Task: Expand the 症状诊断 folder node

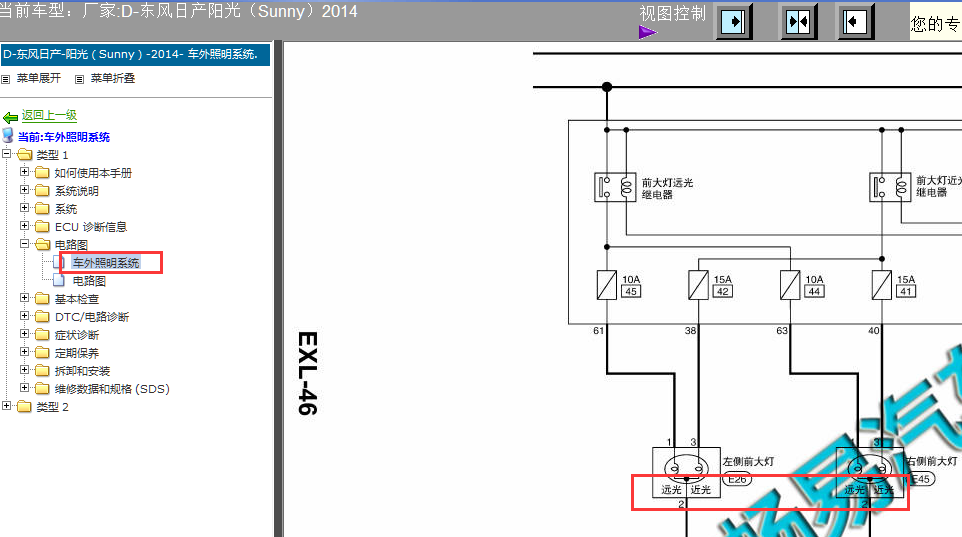Action: coord(25,334)
